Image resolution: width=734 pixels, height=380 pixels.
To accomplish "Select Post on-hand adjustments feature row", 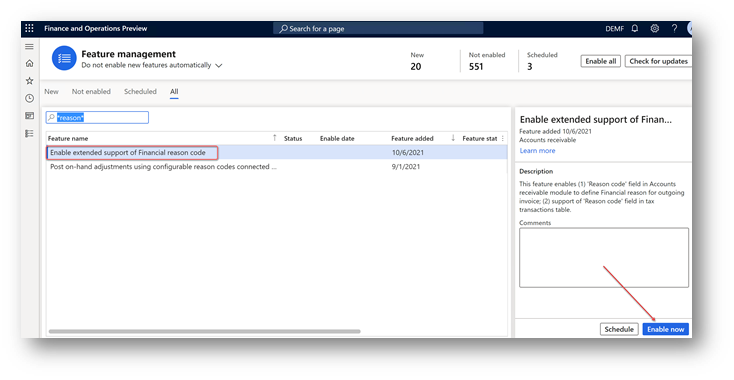I will coord(163,167).
